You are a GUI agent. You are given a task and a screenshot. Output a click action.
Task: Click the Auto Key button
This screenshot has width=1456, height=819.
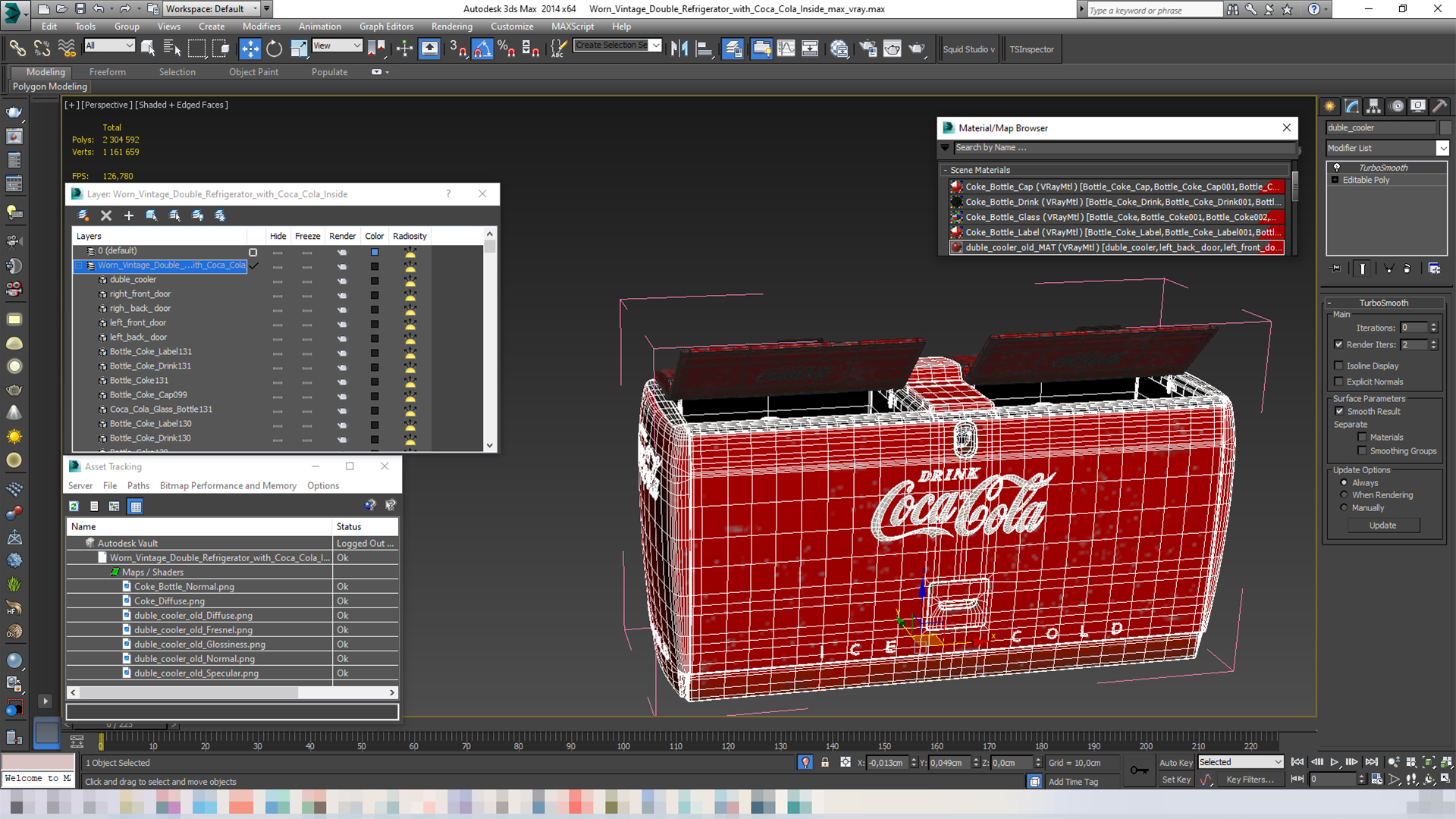1175,762
